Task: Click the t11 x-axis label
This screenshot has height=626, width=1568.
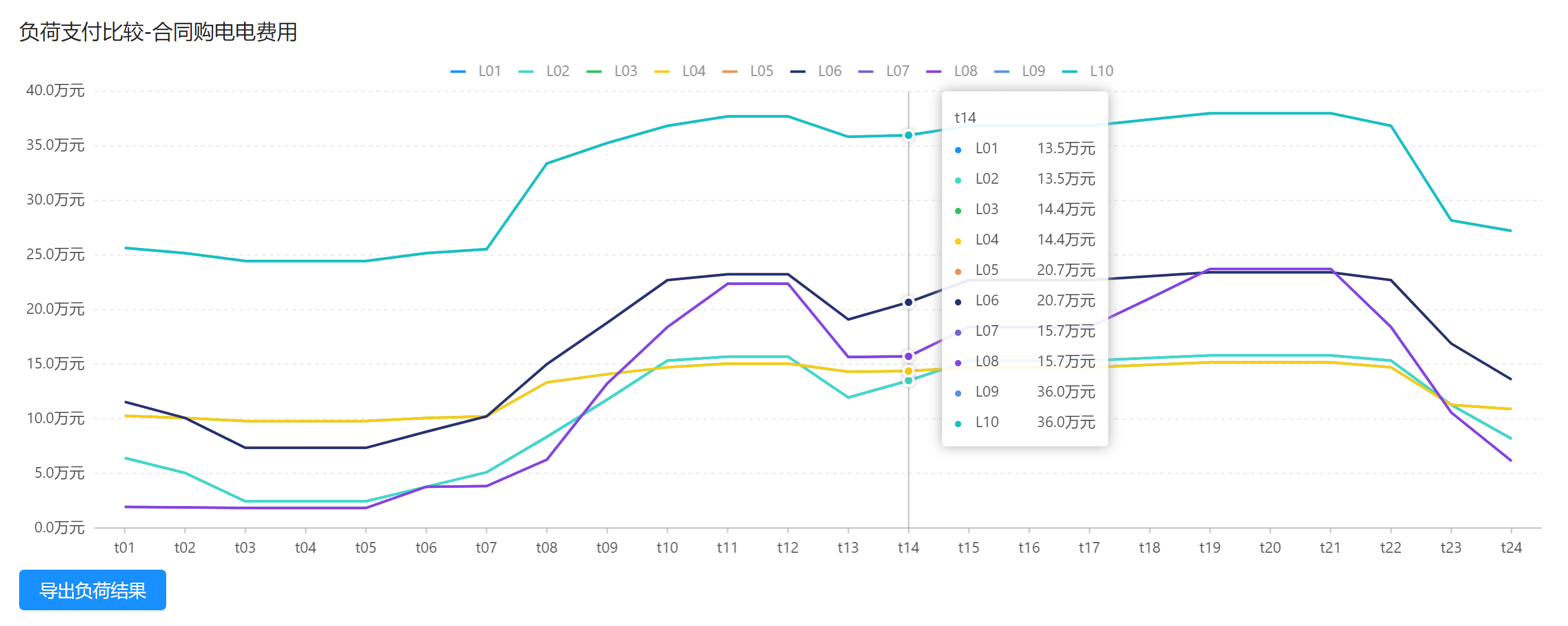Action: (x=727, y=548)
